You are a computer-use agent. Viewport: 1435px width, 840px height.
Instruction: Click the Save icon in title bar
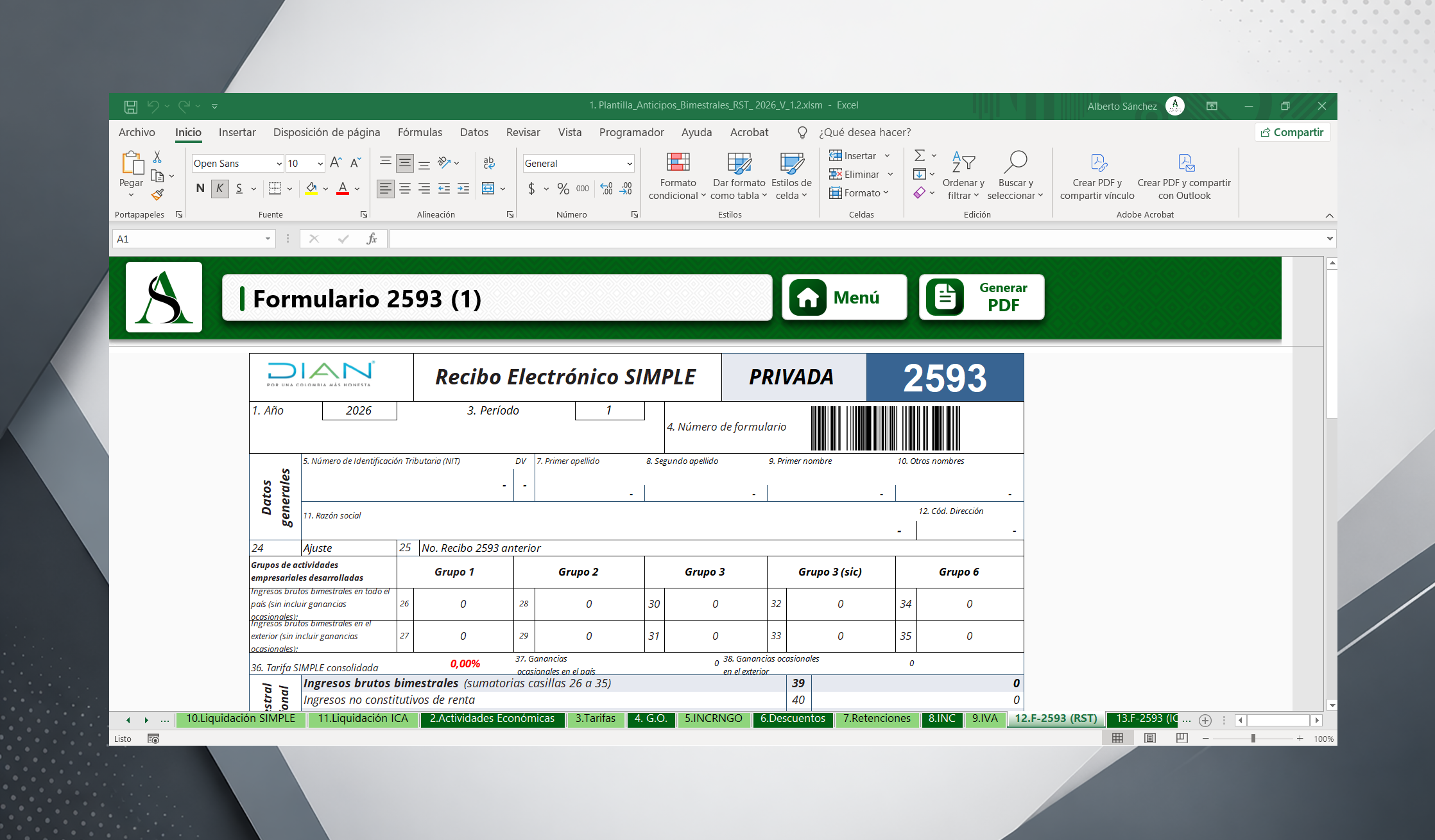[x=131, y=106]
